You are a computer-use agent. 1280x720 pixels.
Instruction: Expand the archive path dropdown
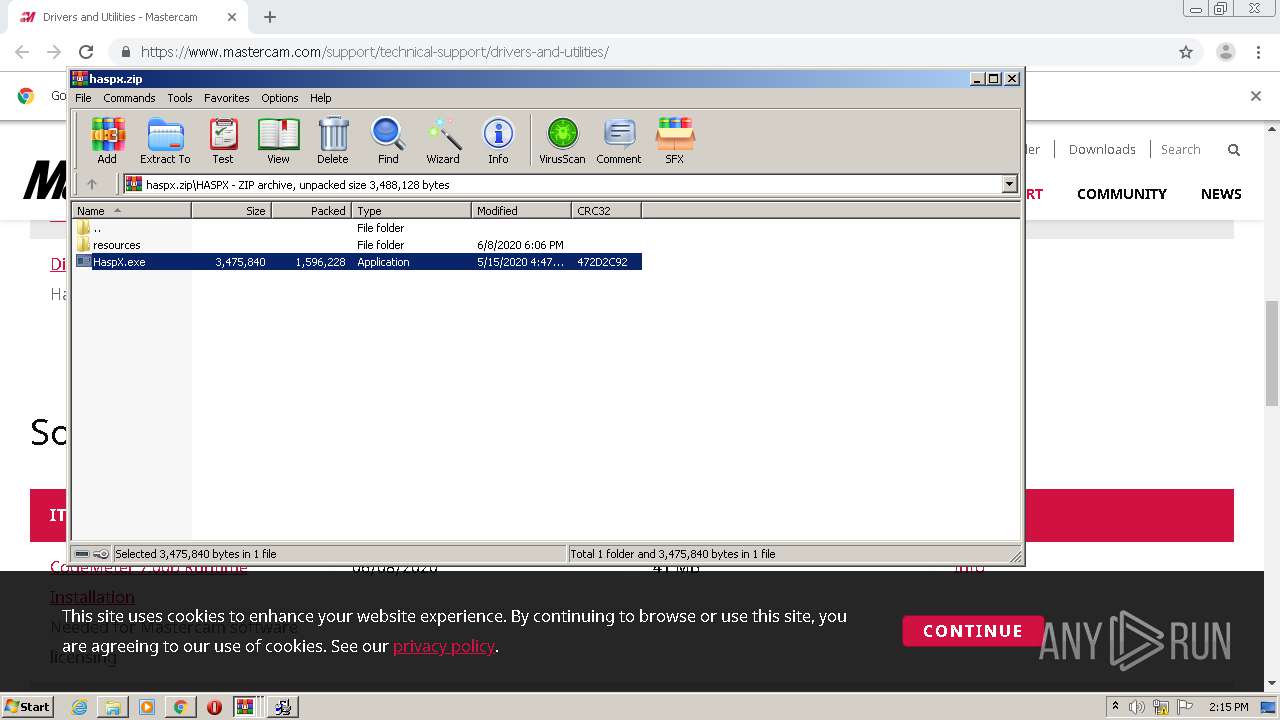[x=1009, y=184]
